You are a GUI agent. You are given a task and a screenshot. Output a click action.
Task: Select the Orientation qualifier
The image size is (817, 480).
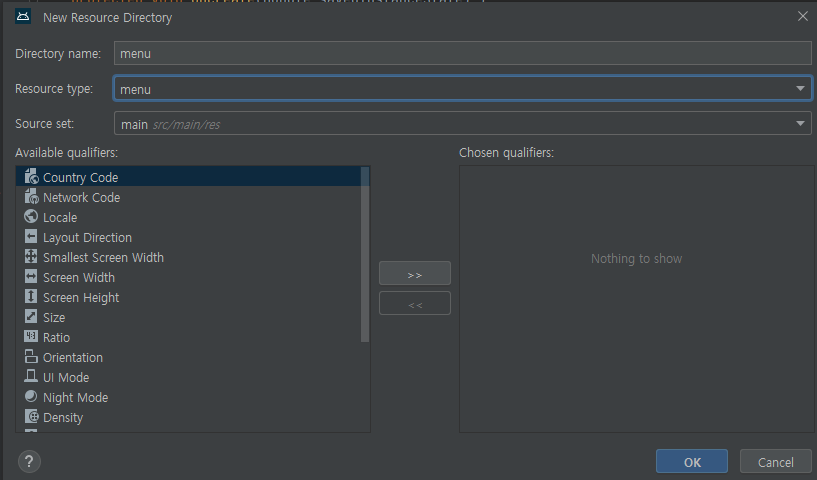(x=189, y=357)
